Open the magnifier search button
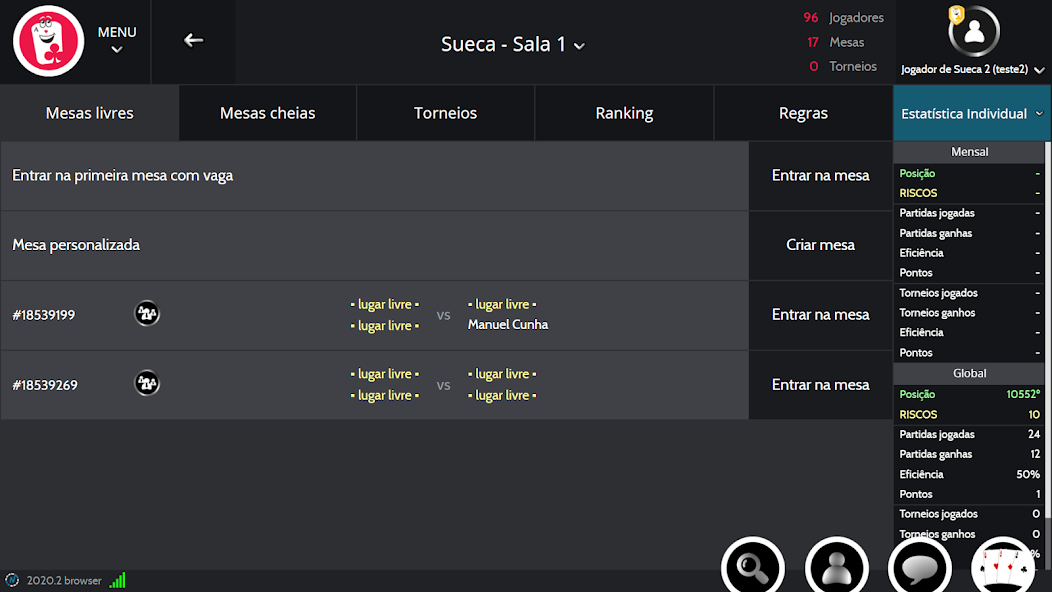Viewport: 1052px width, 592px height. [752, 567]
